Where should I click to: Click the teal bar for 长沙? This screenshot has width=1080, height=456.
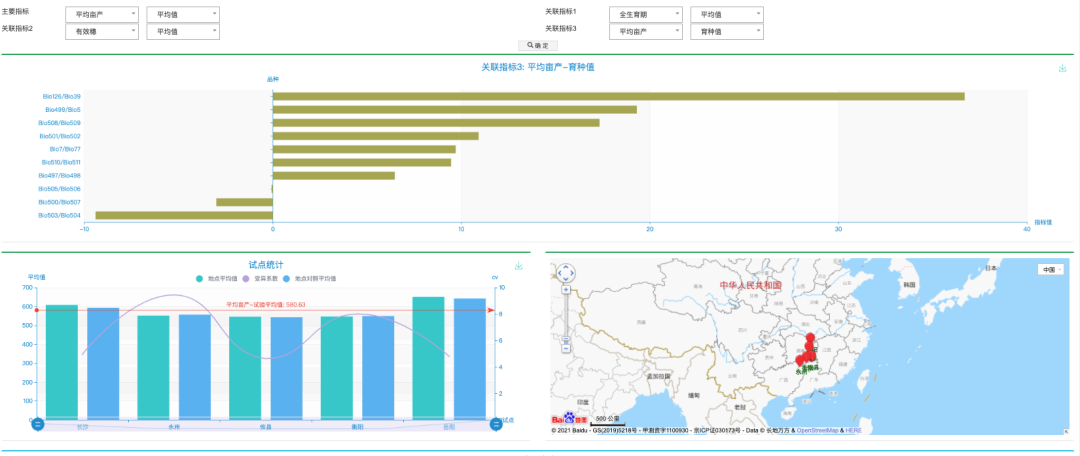62,362
